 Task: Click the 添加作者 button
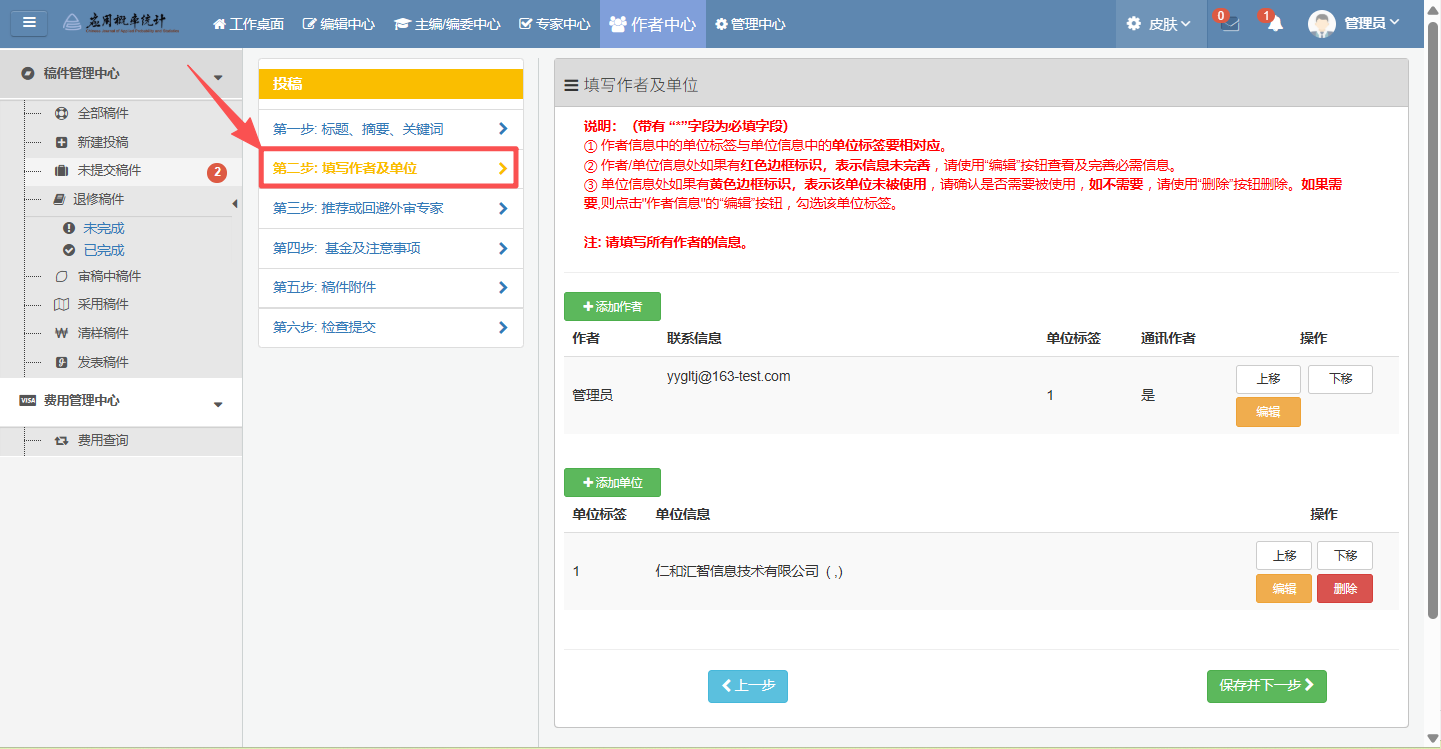pos(612,307)
